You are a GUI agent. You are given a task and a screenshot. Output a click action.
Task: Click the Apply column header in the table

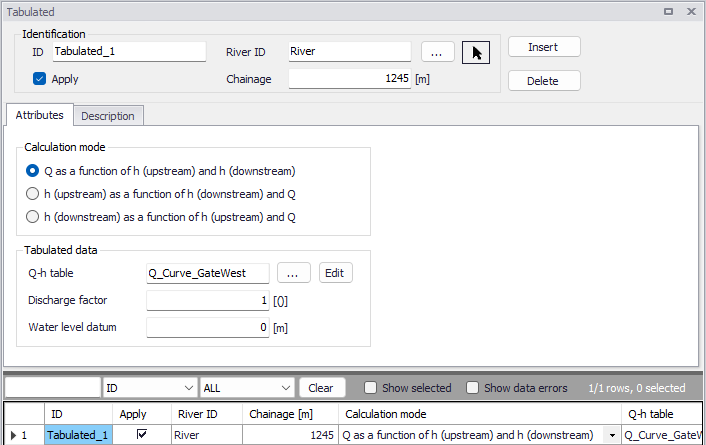pos(142,414)
